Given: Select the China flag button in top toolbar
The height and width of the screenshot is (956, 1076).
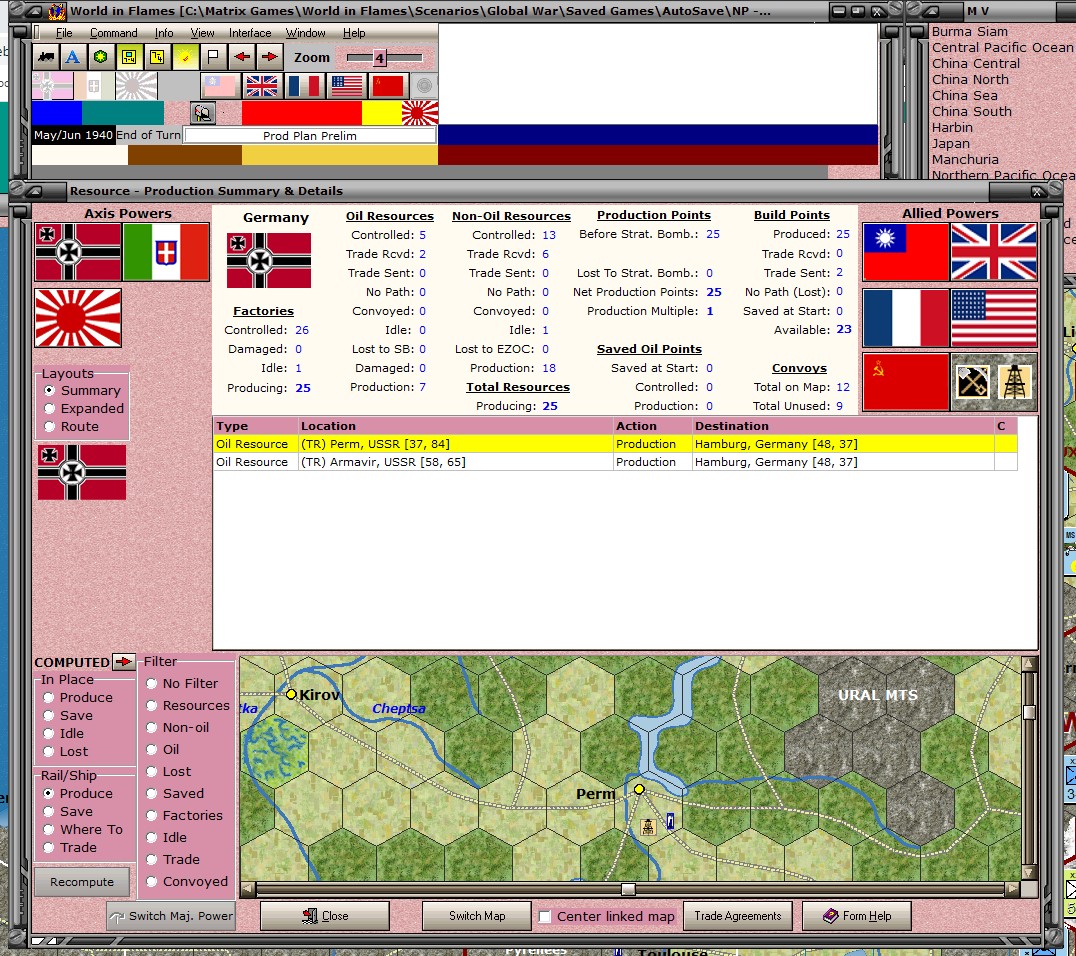Looking at the screenshot, I should coord(220,86).
